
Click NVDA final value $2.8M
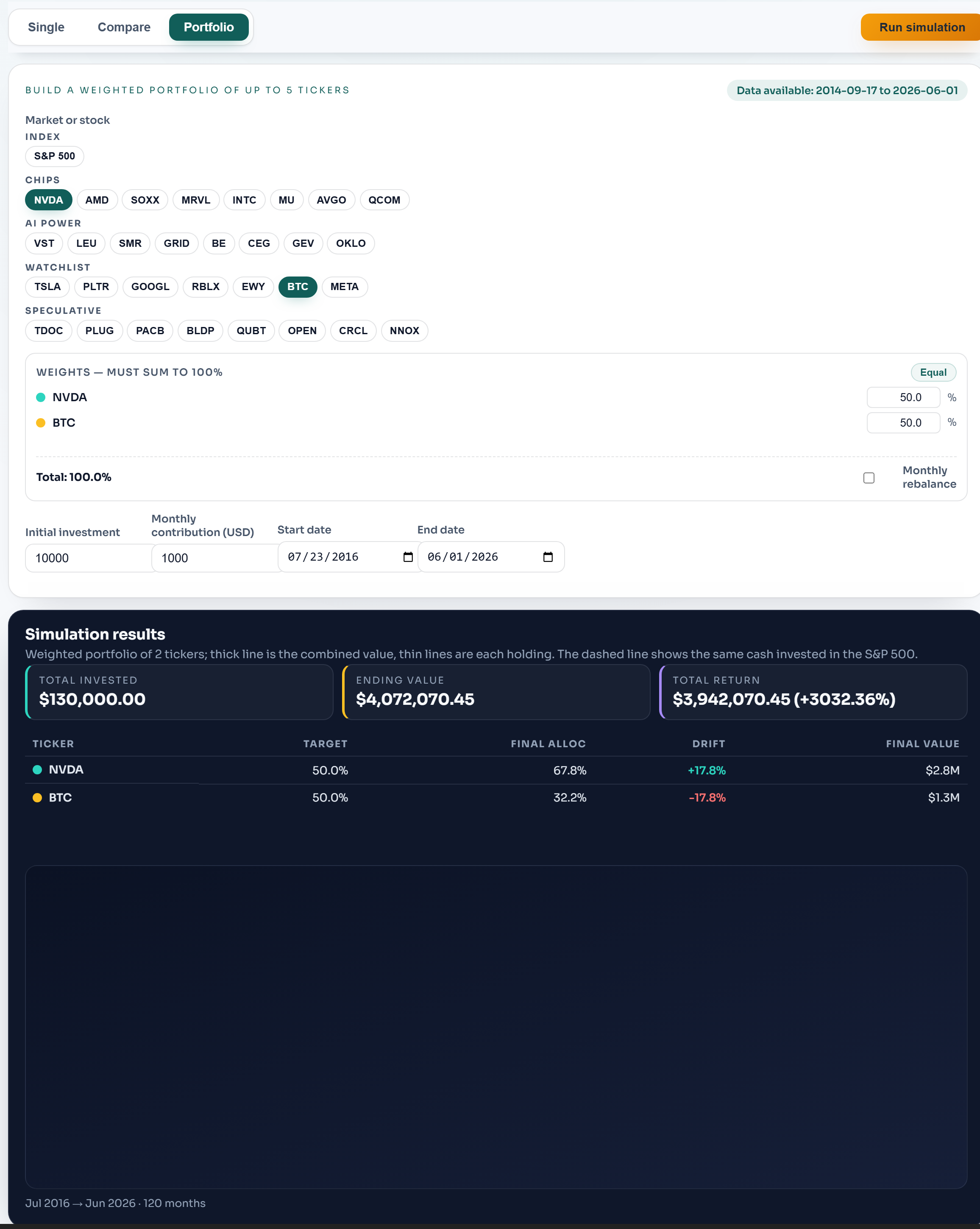[x=942, y=771]
